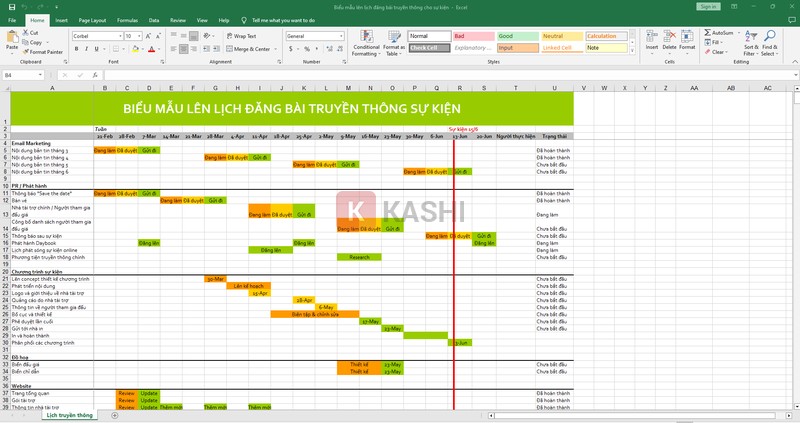Apply the Good cell style
Image resolution: width=800 pixels, height=423 pixels.
(518, 36)
